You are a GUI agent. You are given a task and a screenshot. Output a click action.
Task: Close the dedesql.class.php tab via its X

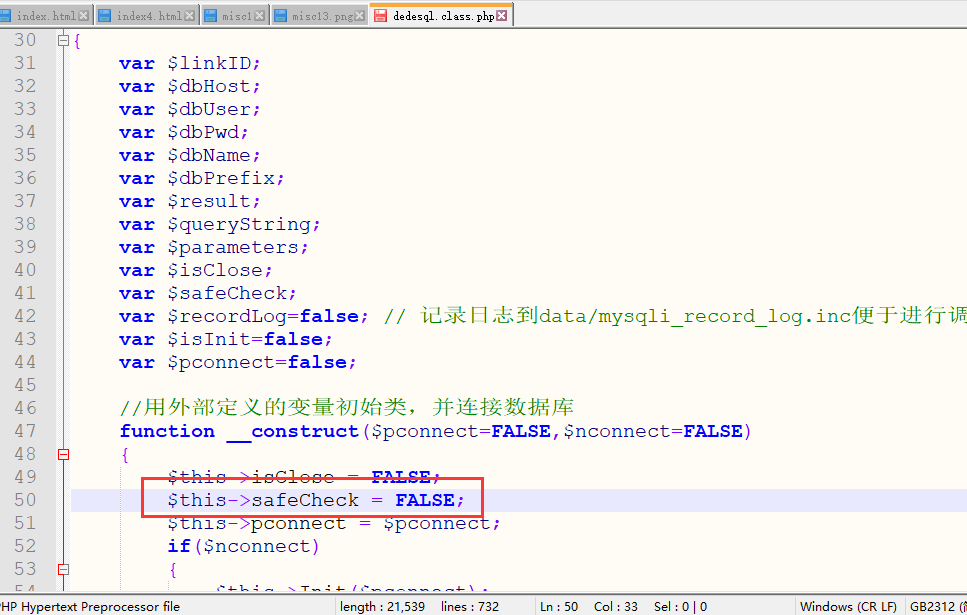coord(501,14)
